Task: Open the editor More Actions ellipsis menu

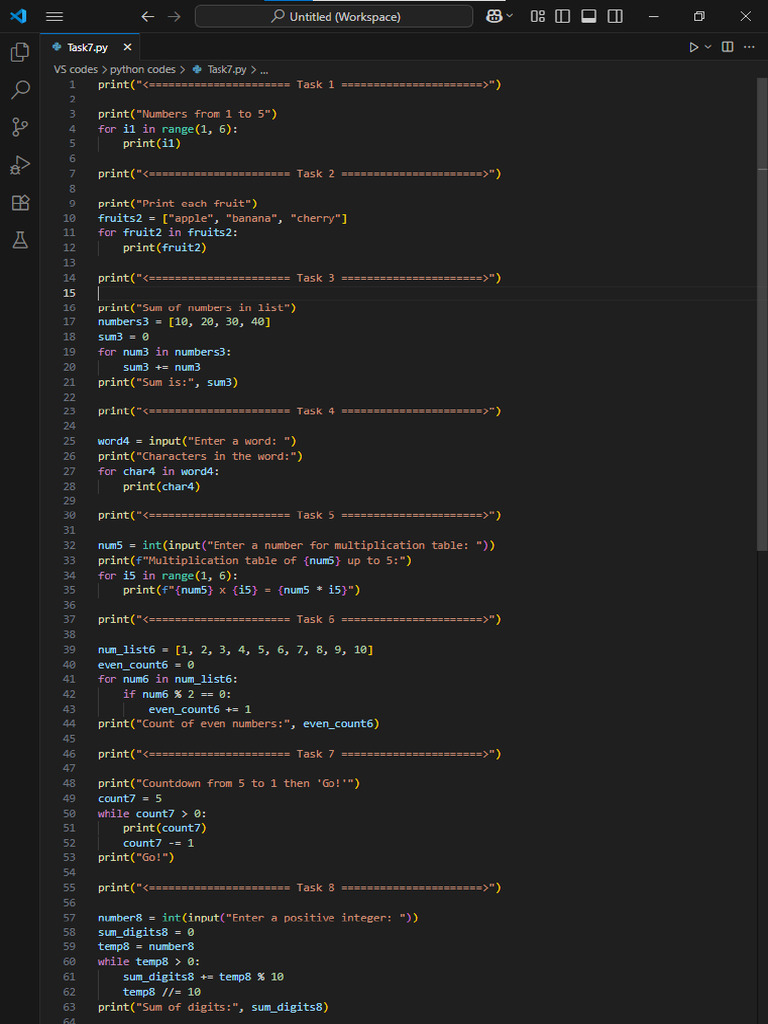Action: coord(749,48)
